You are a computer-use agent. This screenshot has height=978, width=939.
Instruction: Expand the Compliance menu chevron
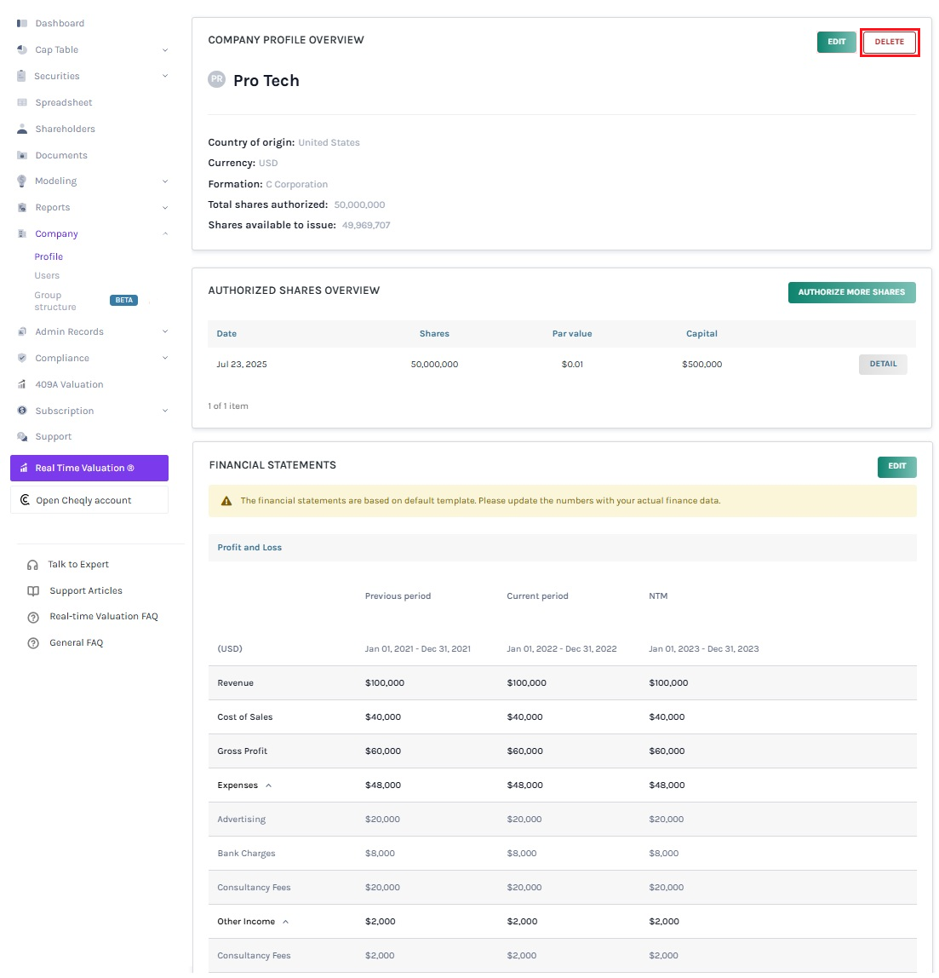[x=165, y=357]
